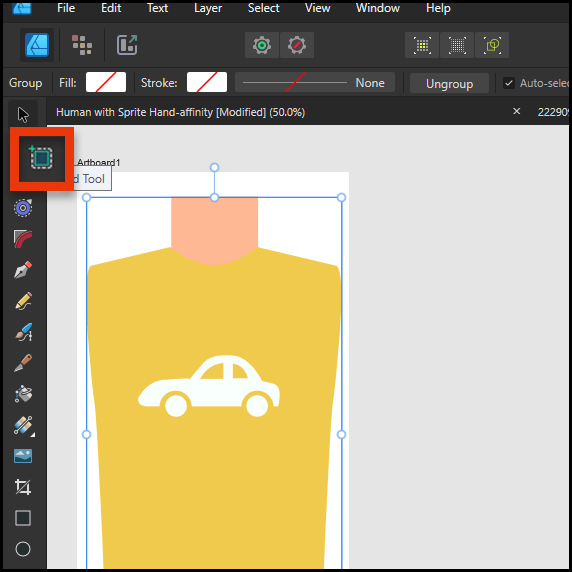Close the Human with Sprite Hand-affinity document
Screen dimensions: 572x572
tap(517, 111)
